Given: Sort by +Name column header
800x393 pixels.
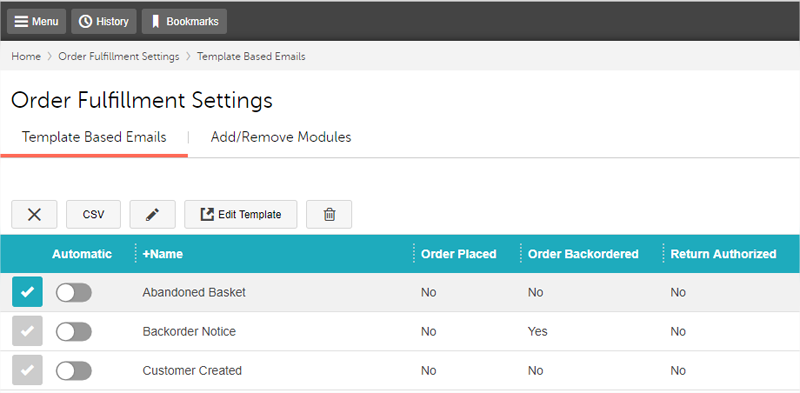Looking at the screenshot, I should [163, 254].
